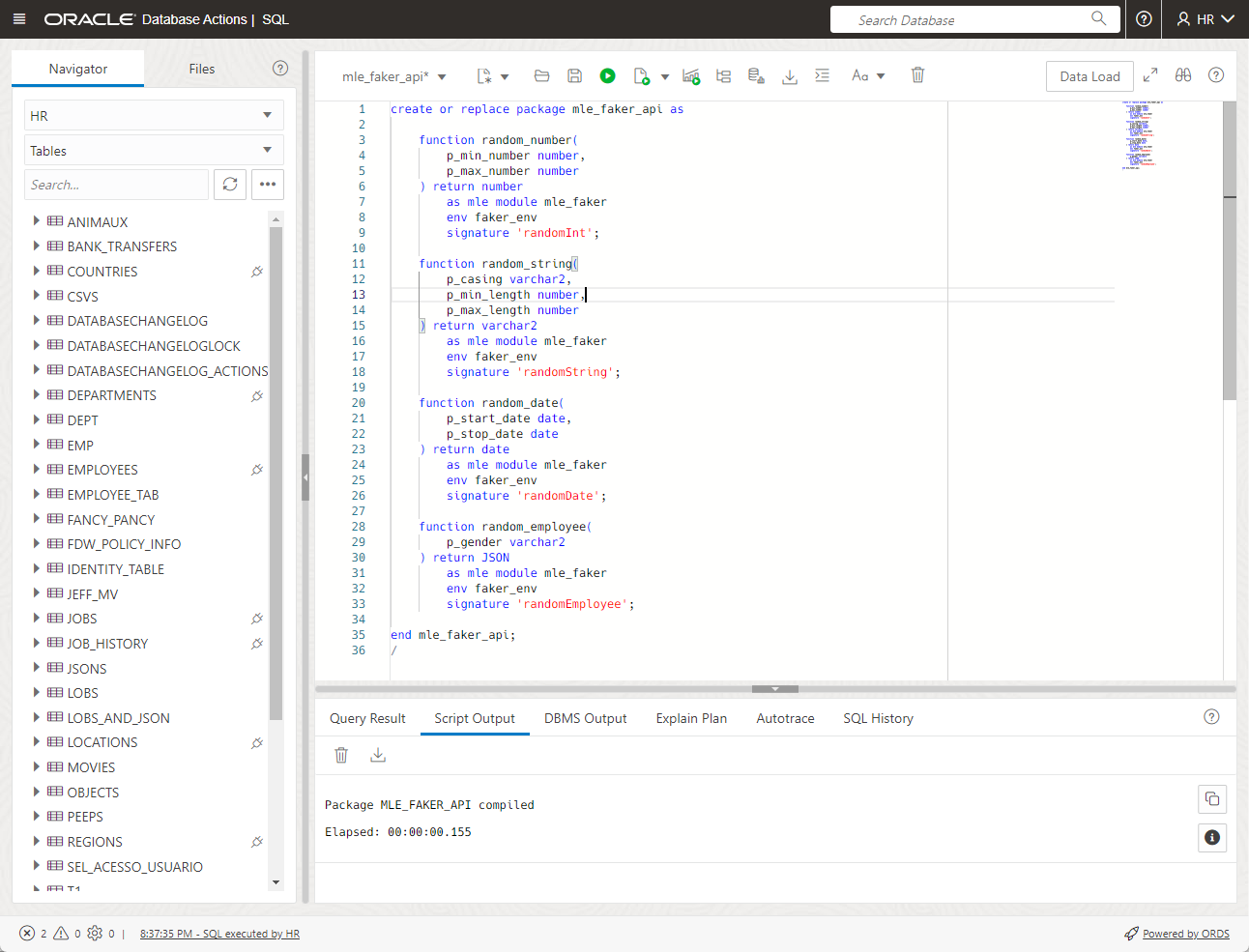This screenshot has width=1249, height=952.
Task: Click the Search Database field
Action: [974, 19]
